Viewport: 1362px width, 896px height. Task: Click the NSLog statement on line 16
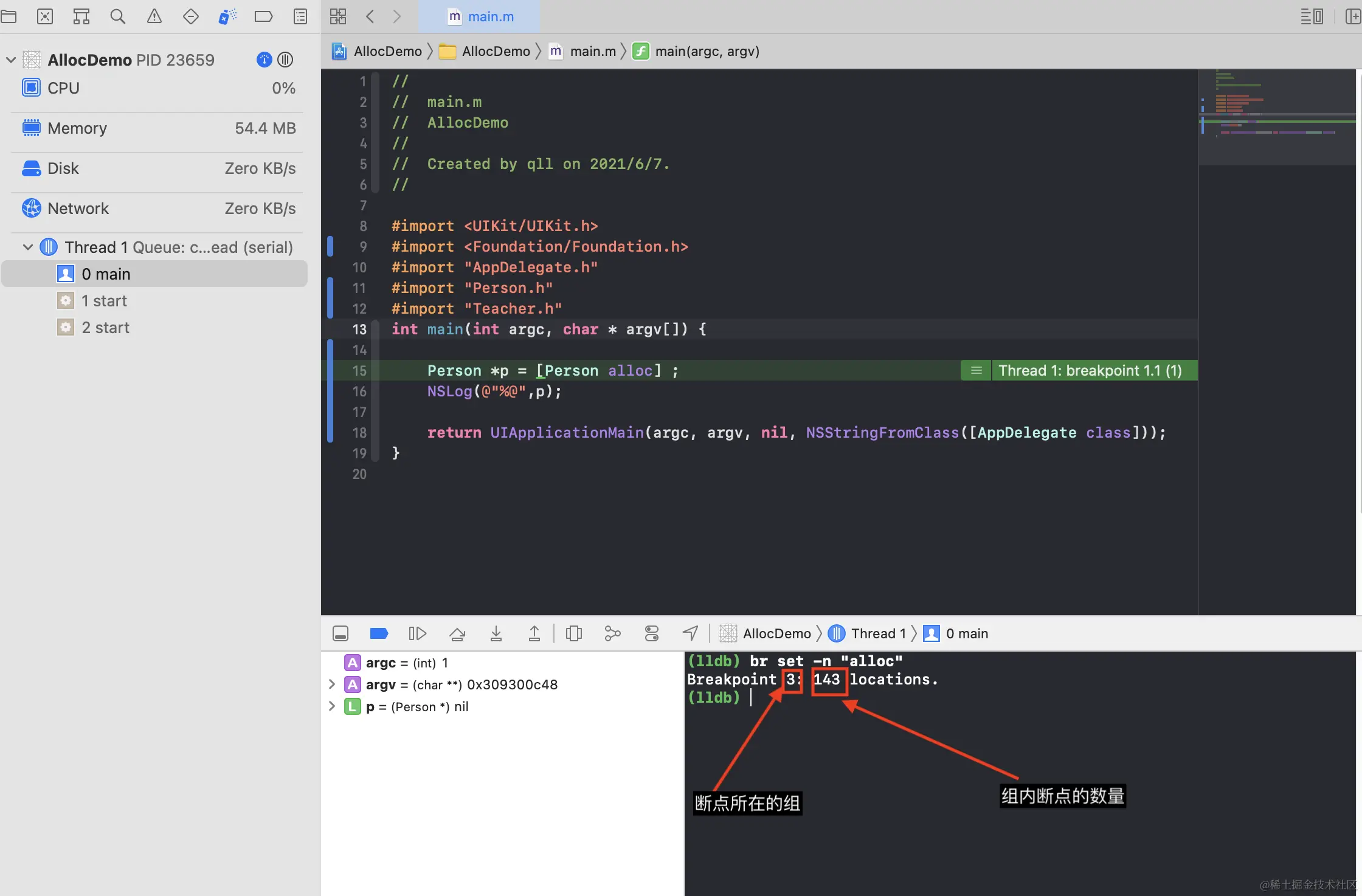(x=494, y=391)
